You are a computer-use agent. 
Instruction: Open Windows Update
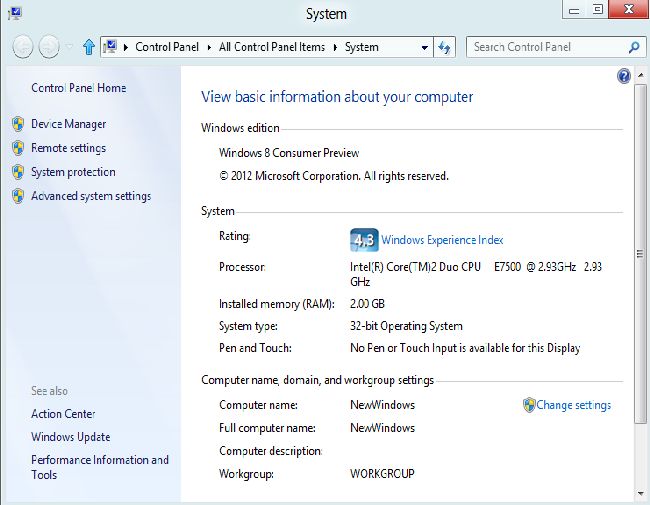[71, 437]
